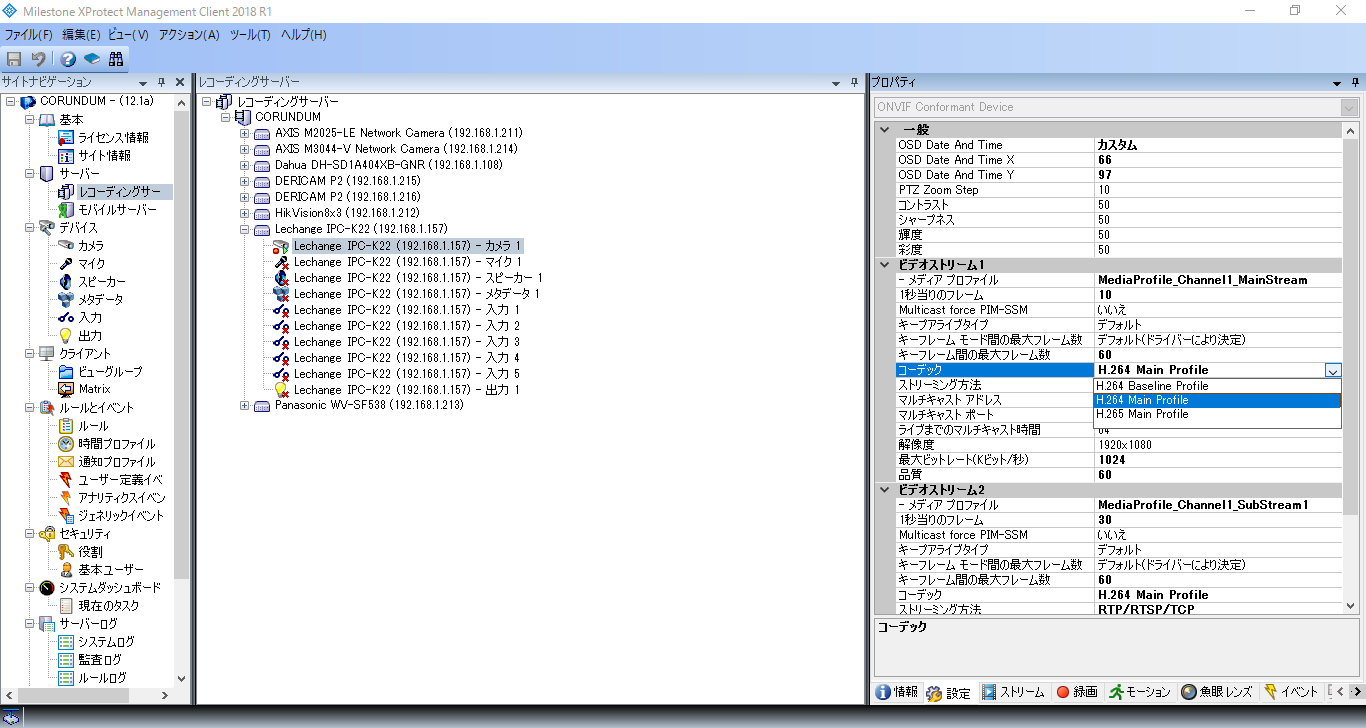Open ビューグループ under クライアント
Viewport: 1366px width, 728px height.
click(x=110, y=372)
